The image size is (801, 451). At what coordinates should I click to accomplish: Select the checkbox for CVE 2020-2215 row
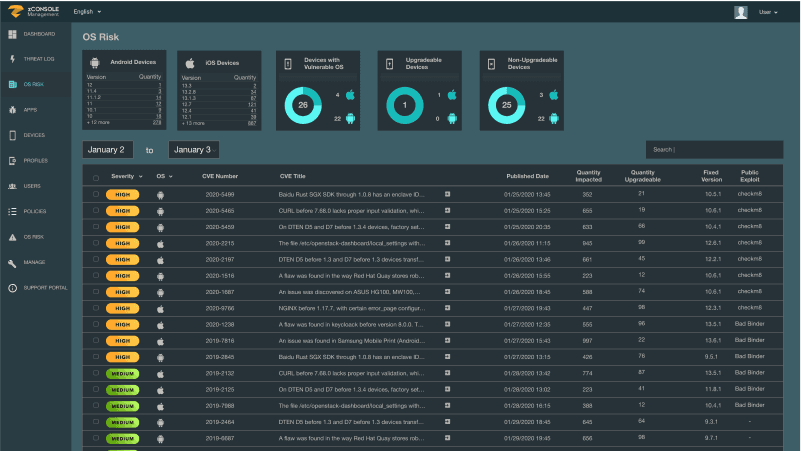coord(96,243)
